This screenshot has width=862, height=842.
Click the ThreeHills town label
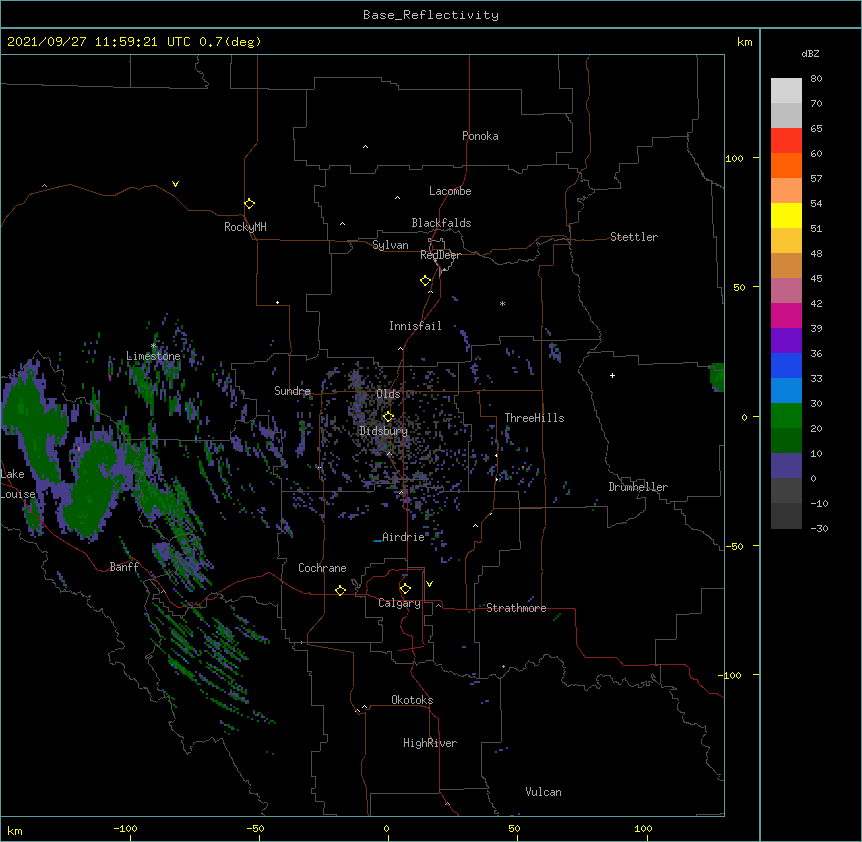(534, 418)
